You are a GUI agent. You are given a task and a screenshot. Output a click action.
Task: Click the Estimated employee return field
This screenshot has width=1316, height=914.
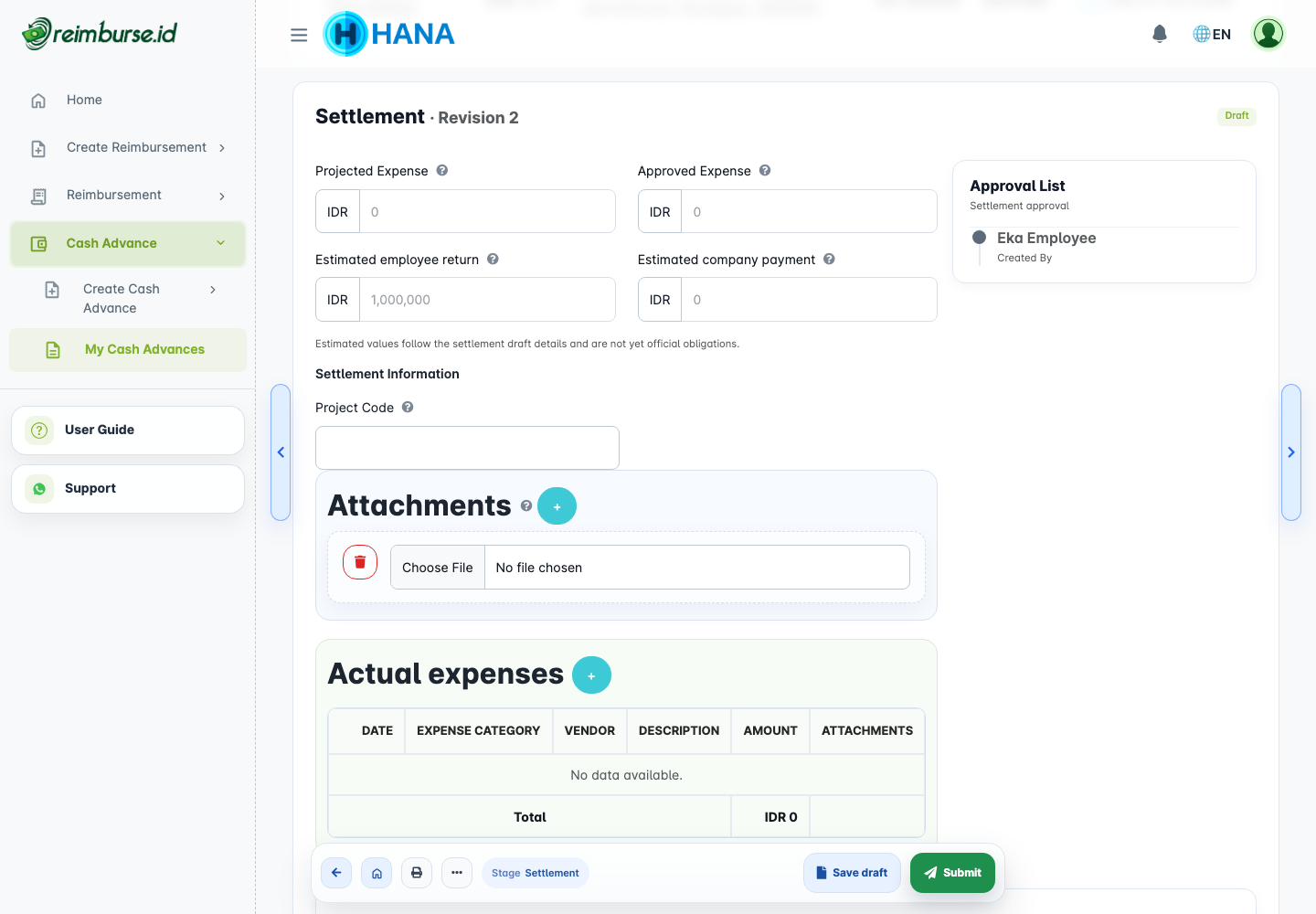click(487, 300)
